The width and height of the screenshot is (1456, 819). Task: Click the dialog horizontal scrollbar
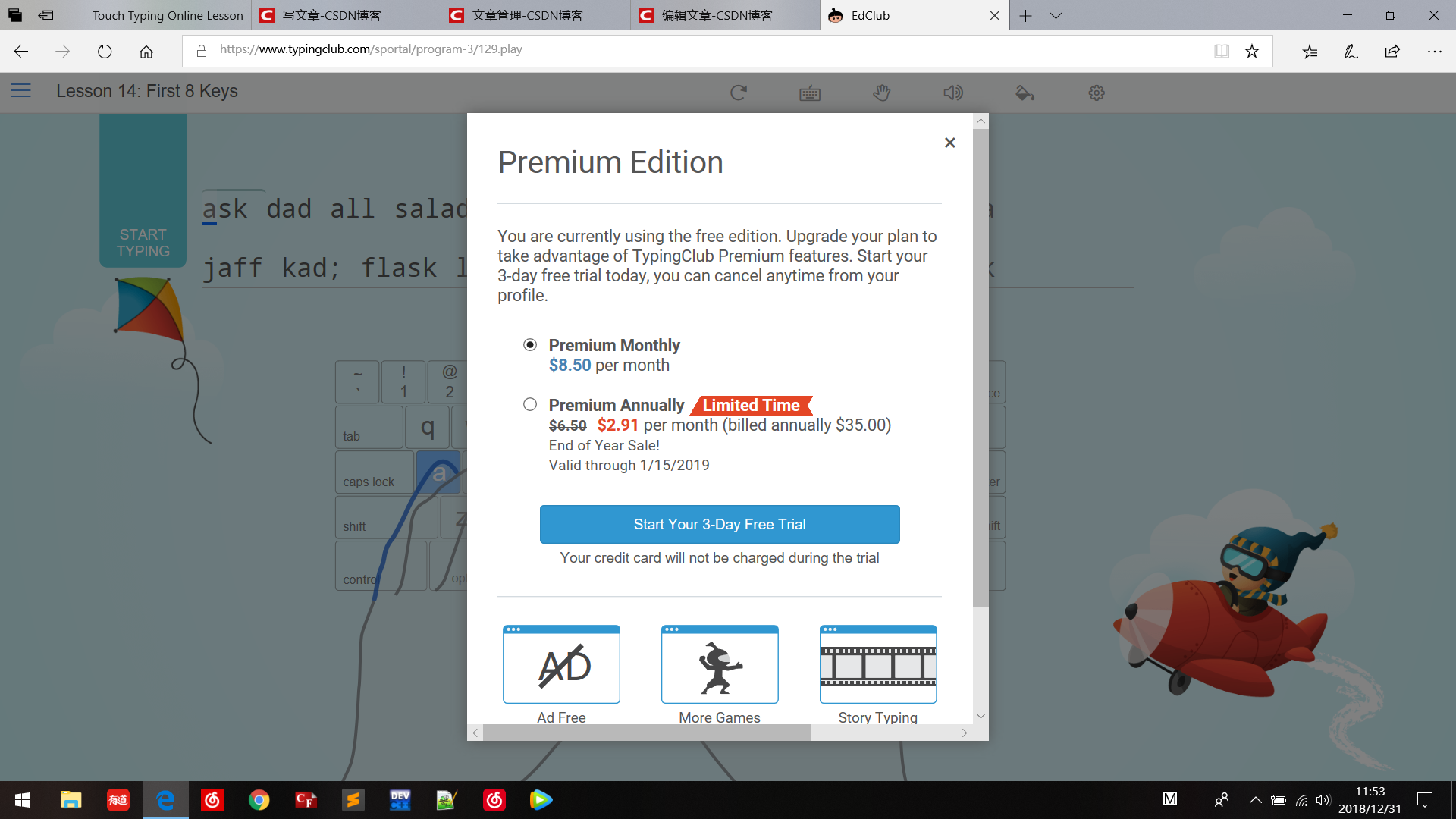pyautogui.click(x=646, y=733)
